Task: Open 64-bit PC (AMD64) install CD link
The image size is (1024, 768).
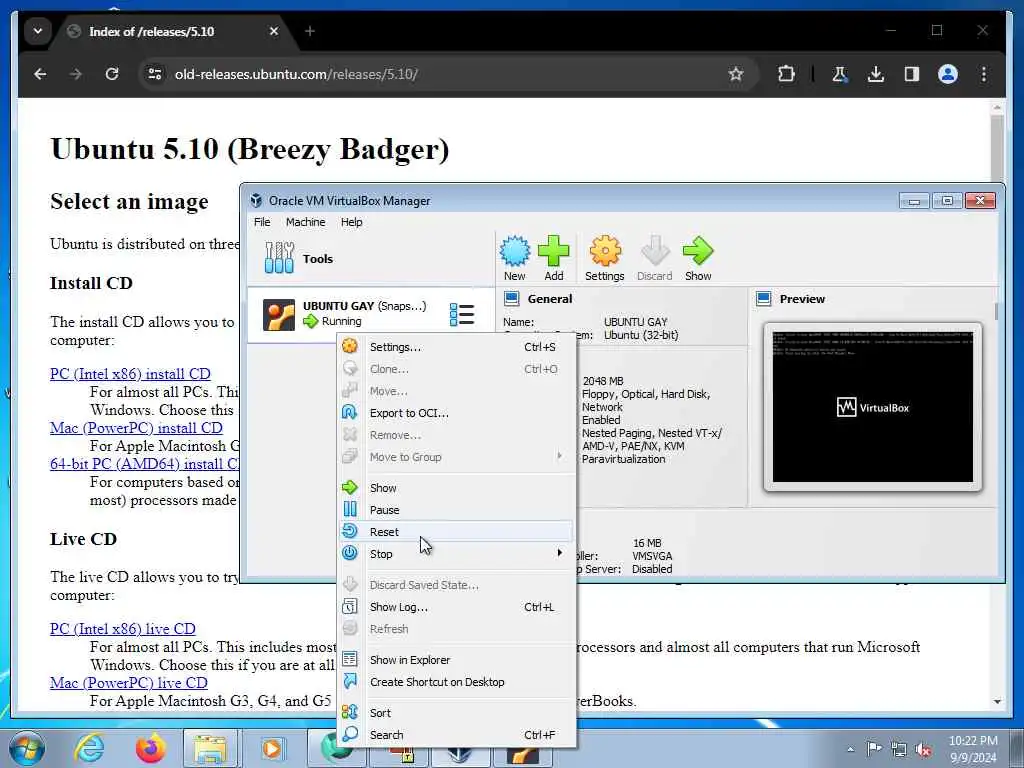Action: [x=144, y=464]
